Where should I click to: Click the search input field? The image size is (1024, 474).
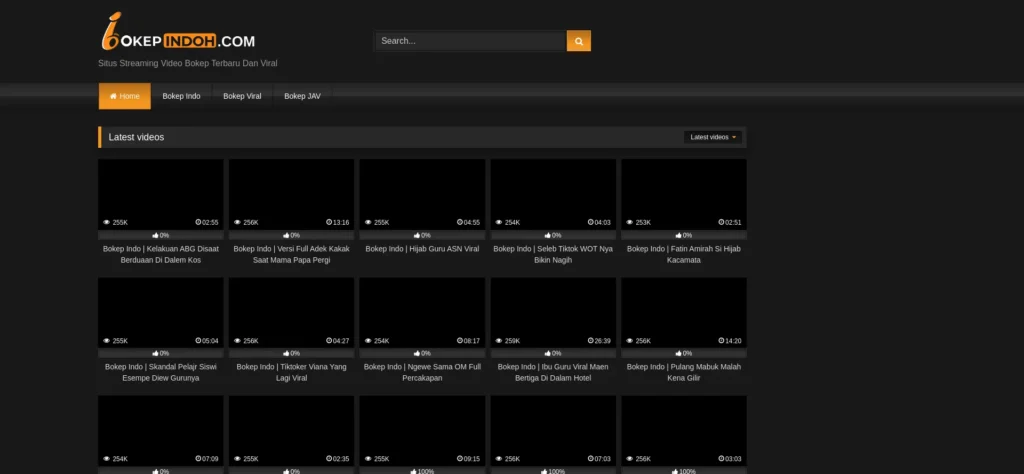(x=470, y=40)
